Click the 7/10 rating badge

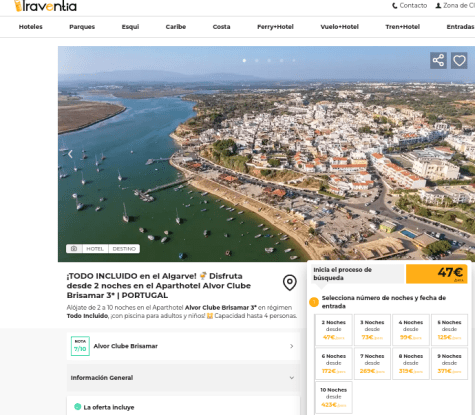click(x=80, y=346)
